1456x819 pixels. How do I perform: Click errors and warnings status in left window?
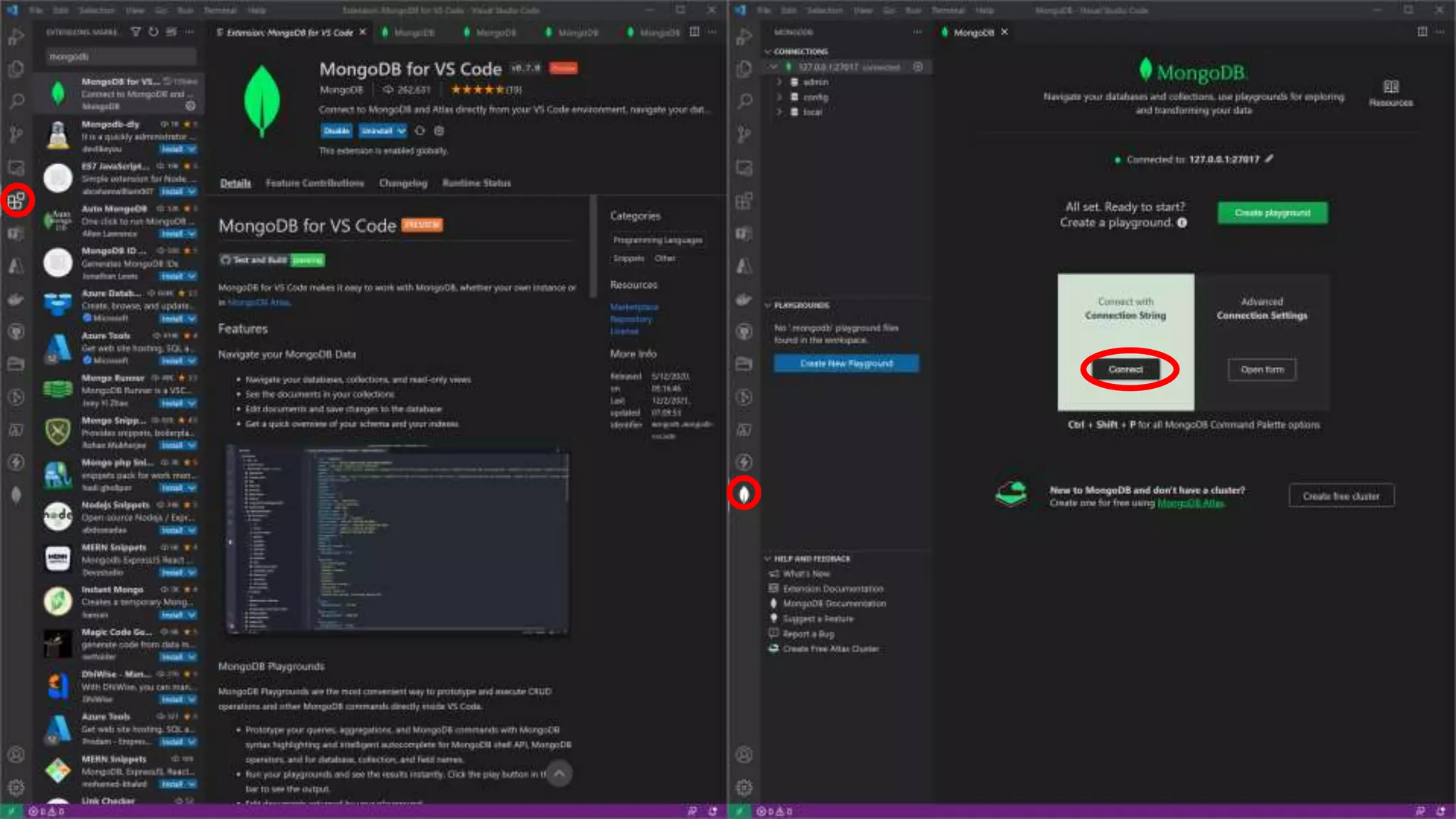(x=47, y=811)
